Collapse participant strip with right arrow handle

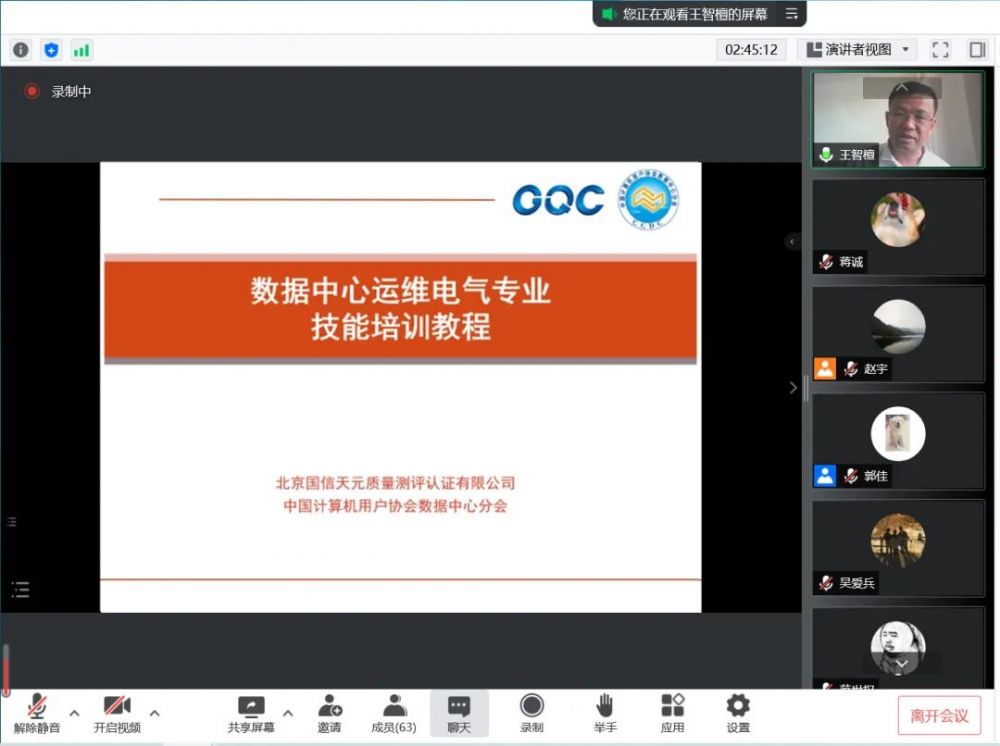pyautogui.click(x=793, y=388)
